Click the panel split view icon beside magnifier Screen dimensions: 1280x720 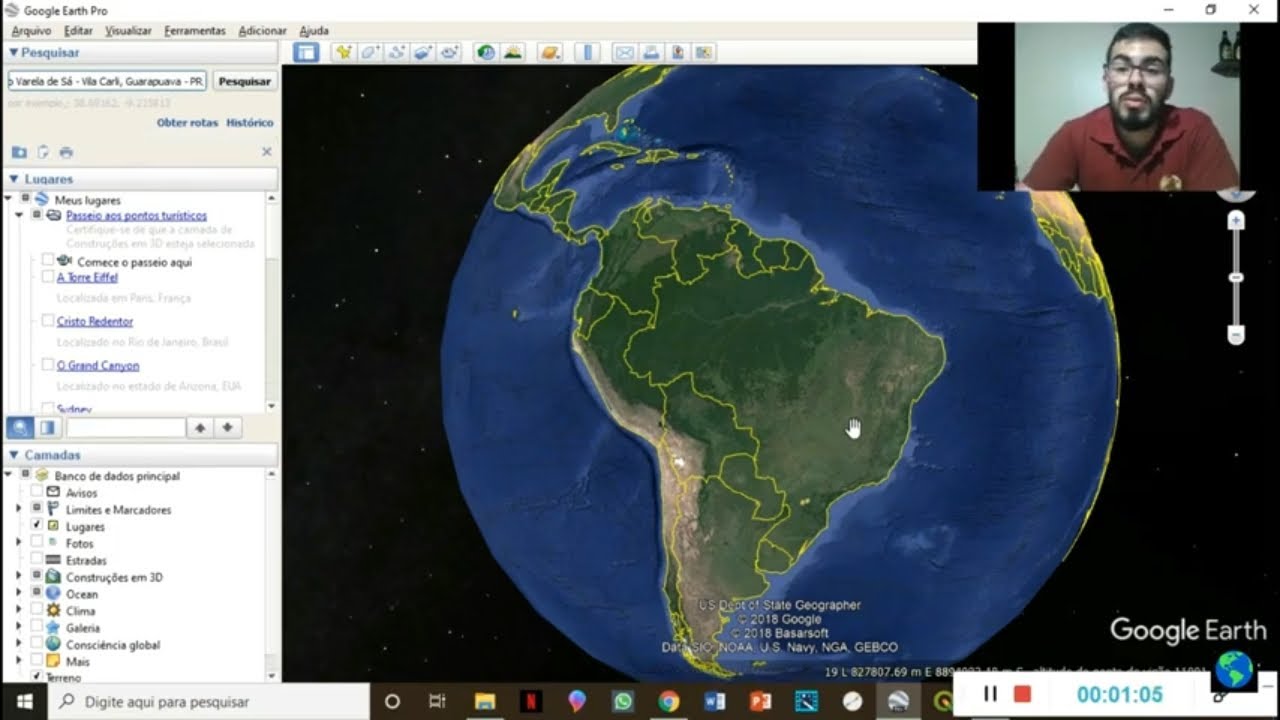click(x=47, y=428)
